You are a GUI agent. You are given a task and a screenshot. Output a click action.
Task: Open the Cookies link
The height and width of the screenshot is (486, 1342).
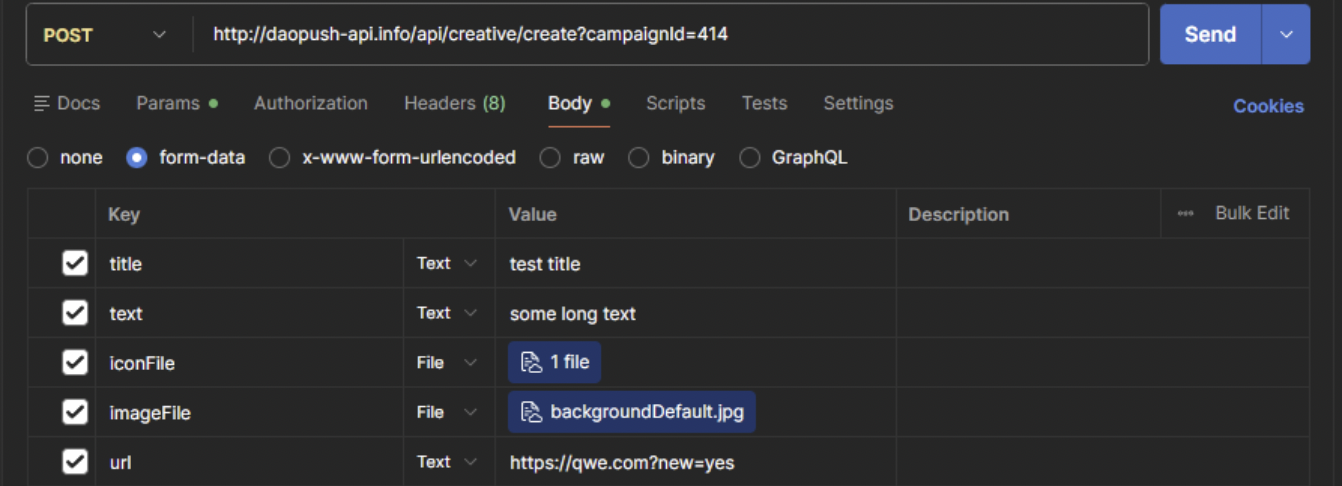pyautogui.click(x=1268, y=106)
